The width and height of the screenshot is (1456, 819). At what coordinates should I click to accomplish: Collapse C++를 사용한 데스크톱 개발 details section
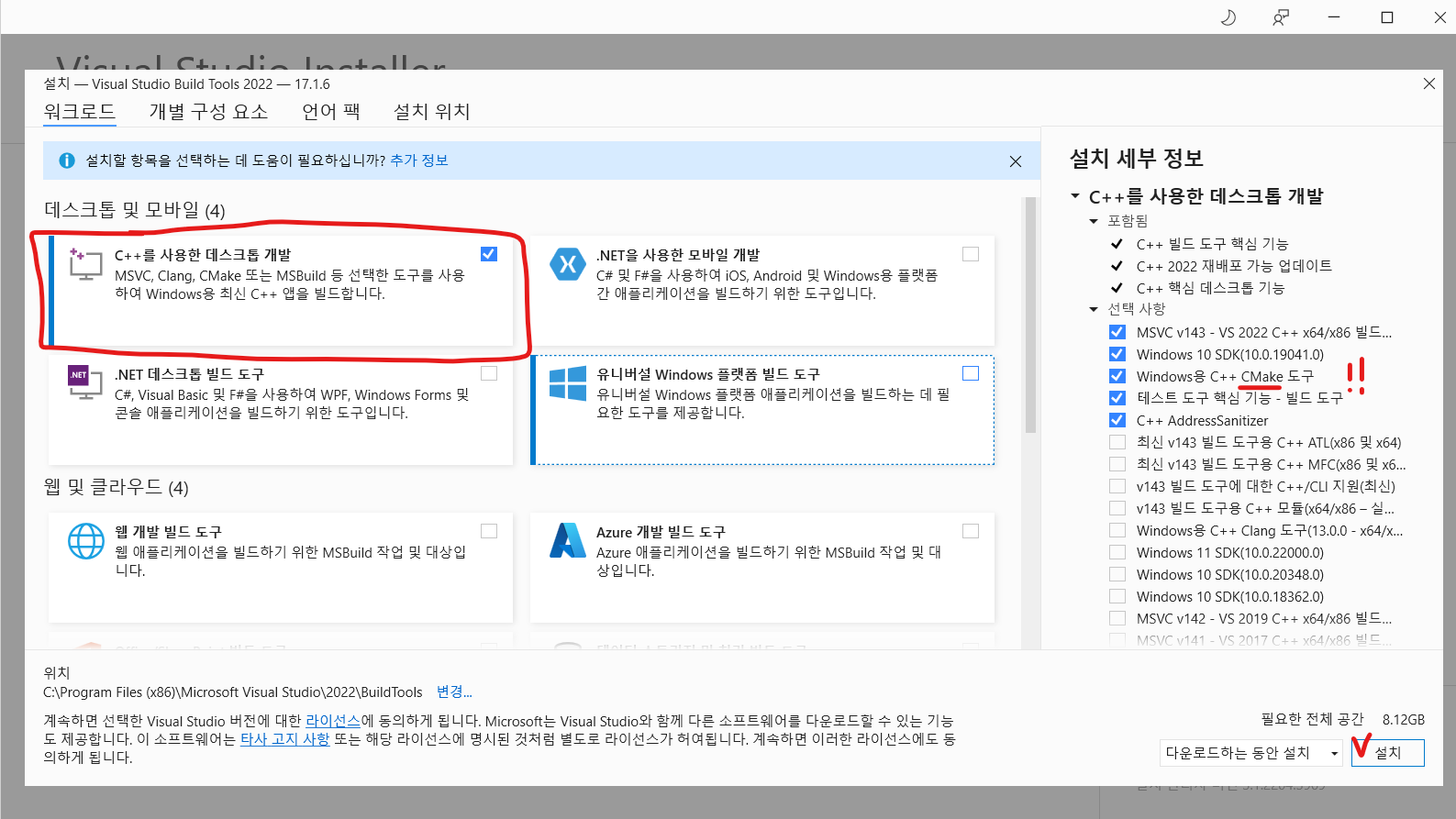click(1075, 196)
